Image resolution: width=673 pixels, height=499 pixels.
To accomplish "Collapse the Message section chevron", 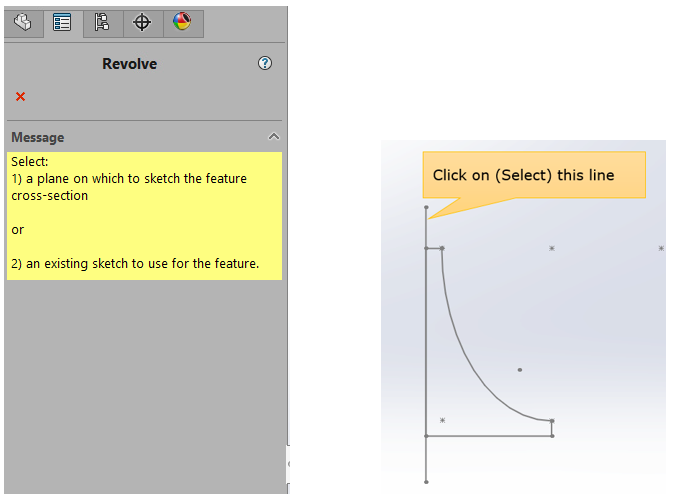I will [x=274, y=137].
